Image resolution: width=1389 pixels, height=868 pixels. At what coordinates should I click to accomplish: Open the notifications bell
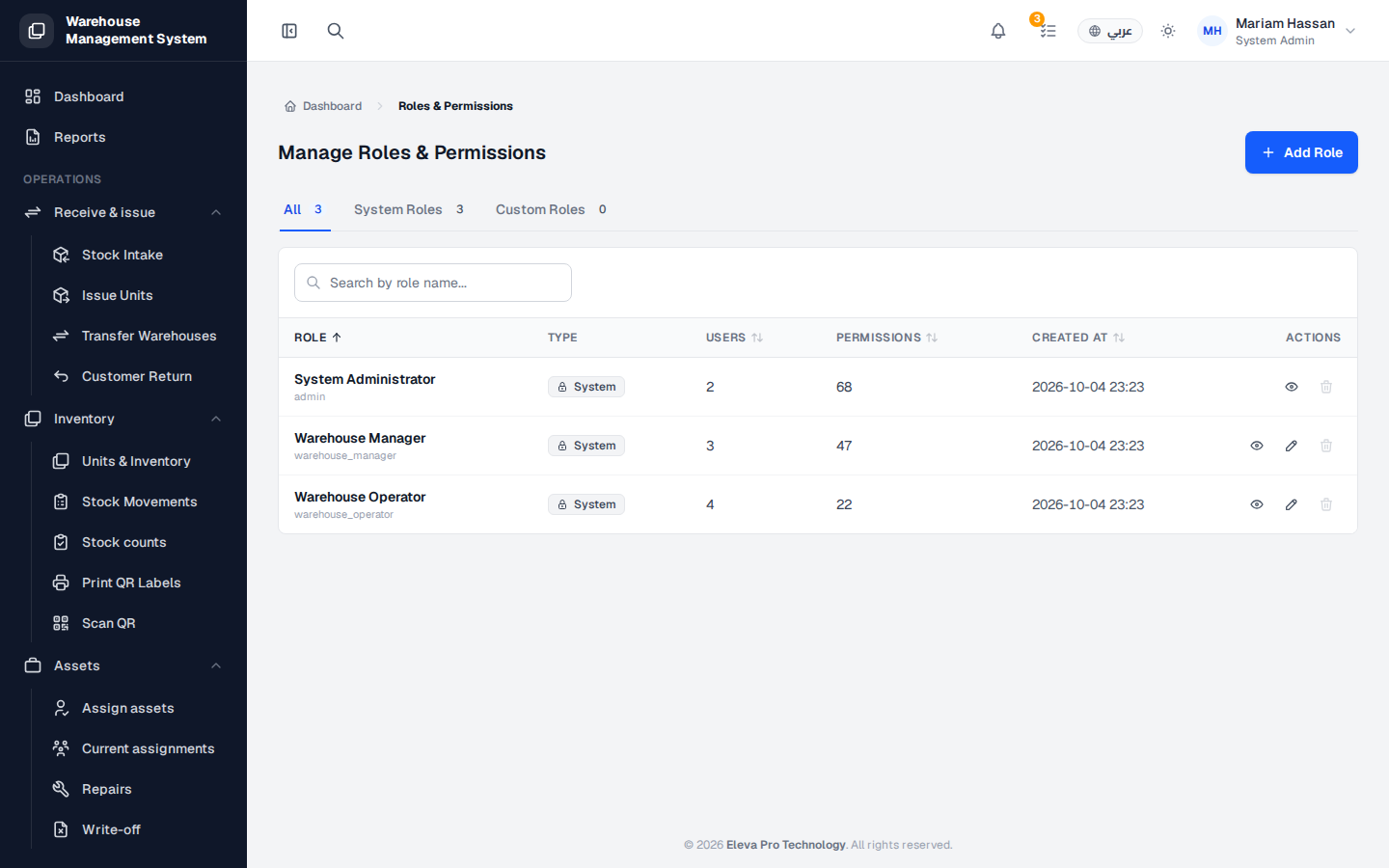[998, 31]
